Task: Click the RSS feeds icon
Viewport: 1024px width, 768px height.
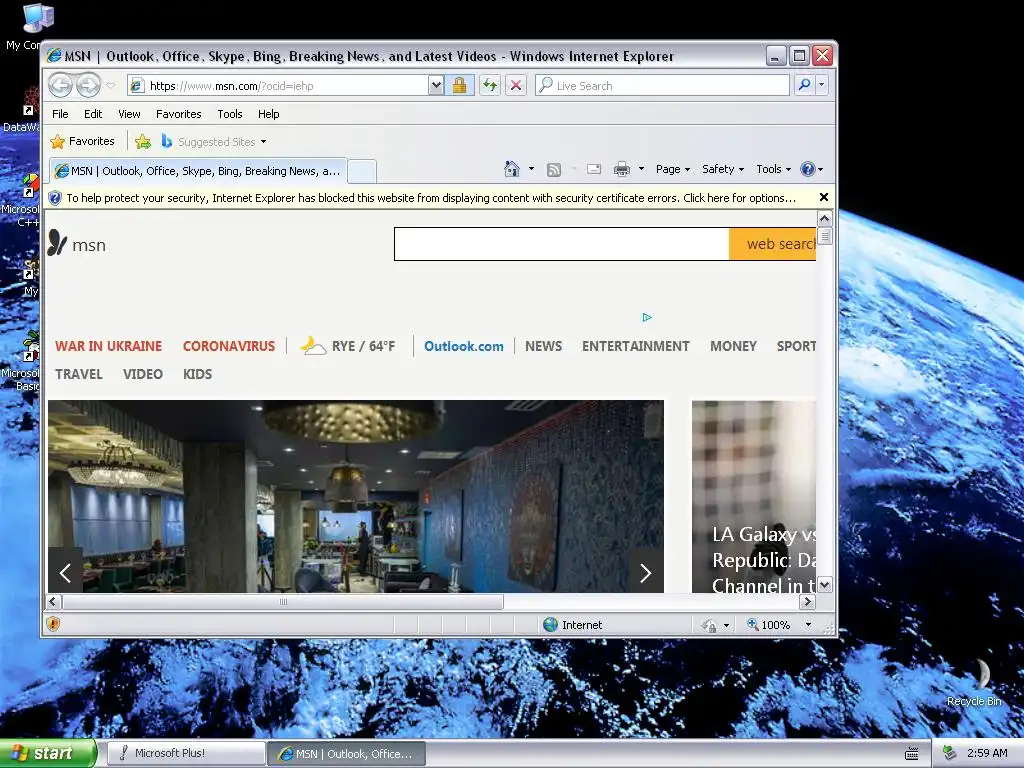Action: pos(554,170)
